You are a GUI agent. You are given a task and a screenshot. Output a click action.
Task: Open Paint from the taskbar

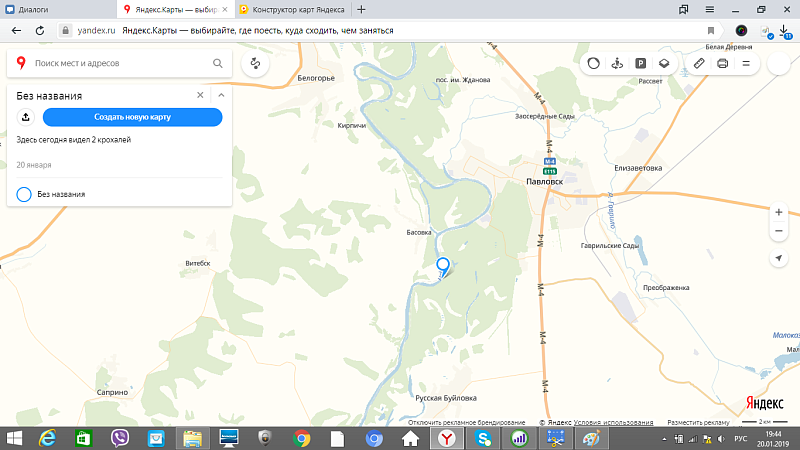[591, 438]
